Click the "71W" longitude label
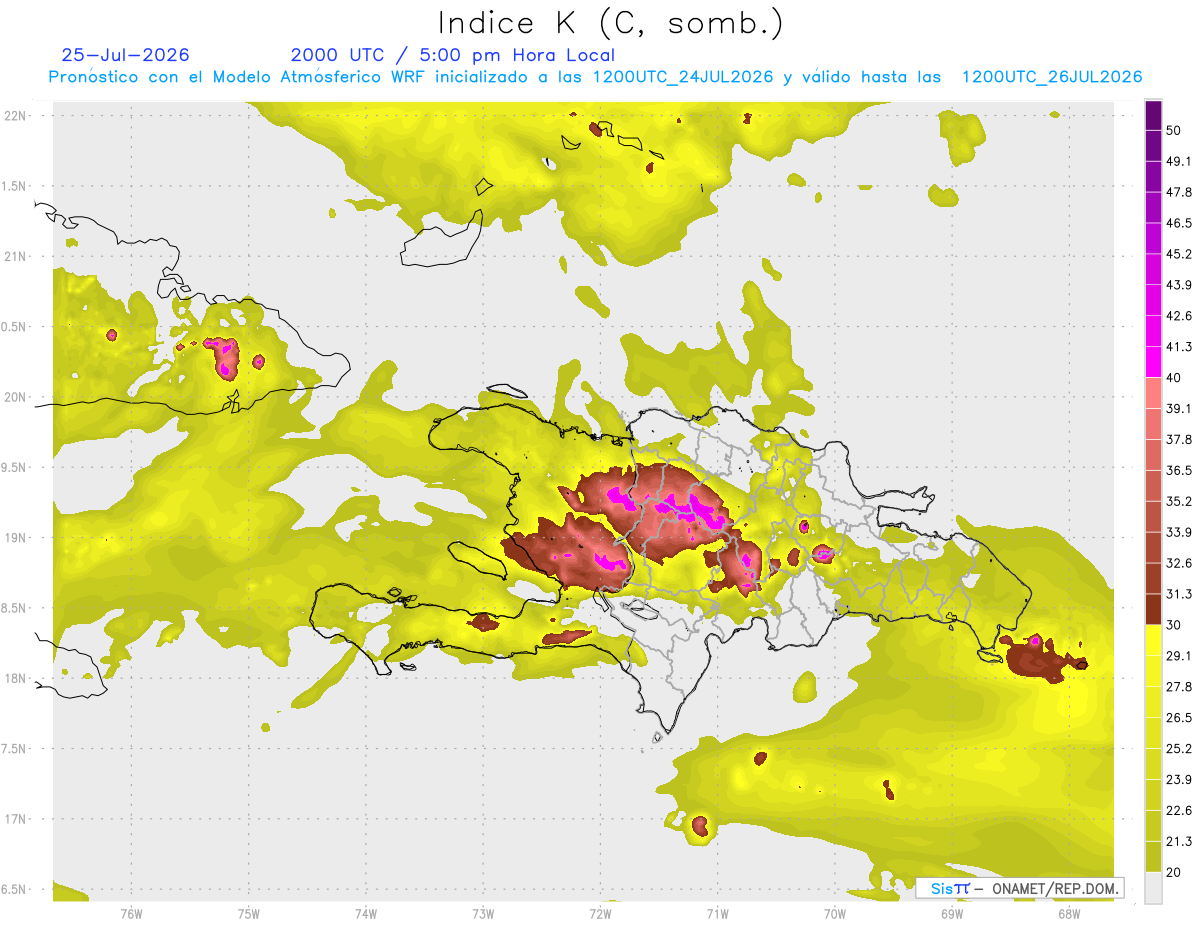The height and width of the screenshot is (927, 1200). (717, 914)
